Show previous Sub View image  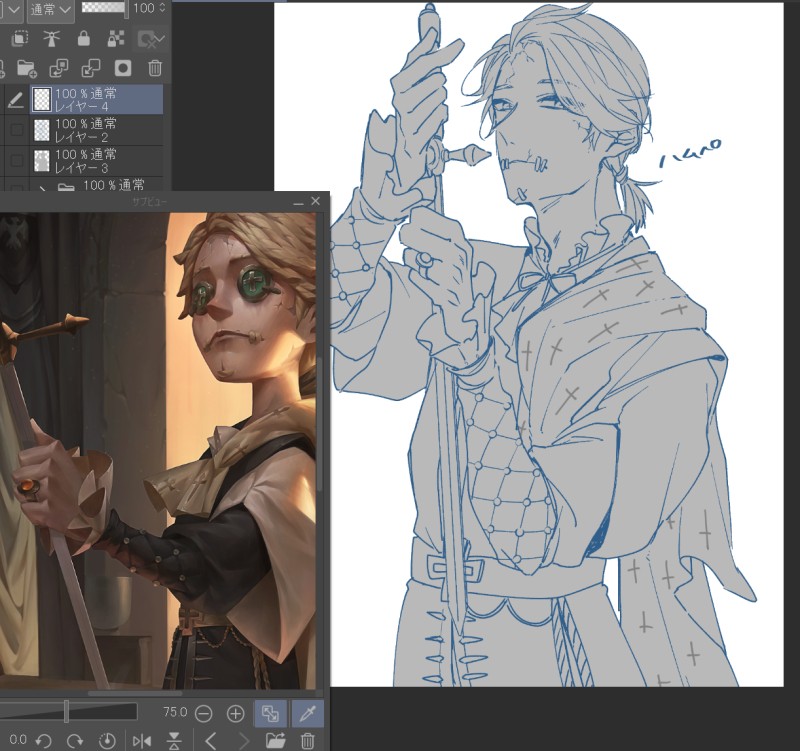pos(211,740)
